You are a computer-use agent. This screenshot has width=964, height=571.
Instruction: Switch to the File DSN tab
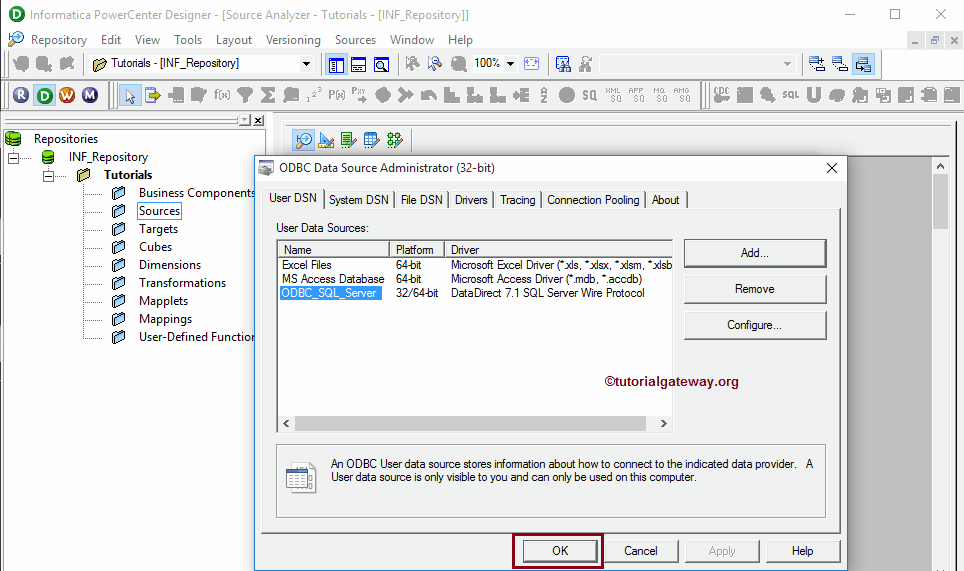click(421, 200)
